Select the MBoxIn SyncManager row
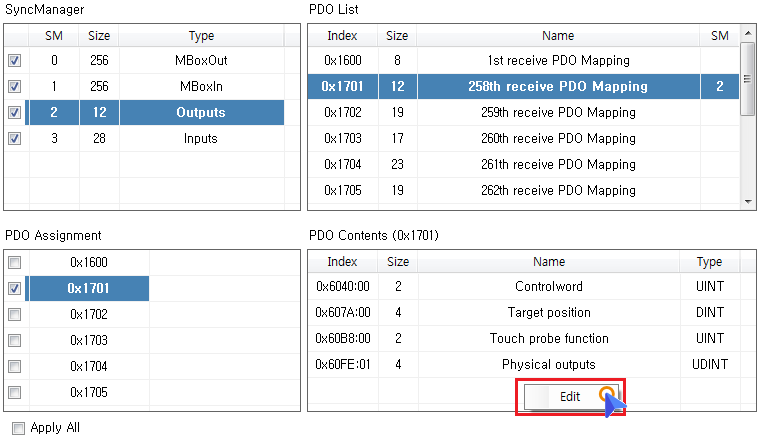This screenshot has height=443, width=760. [x=200, y=87]
